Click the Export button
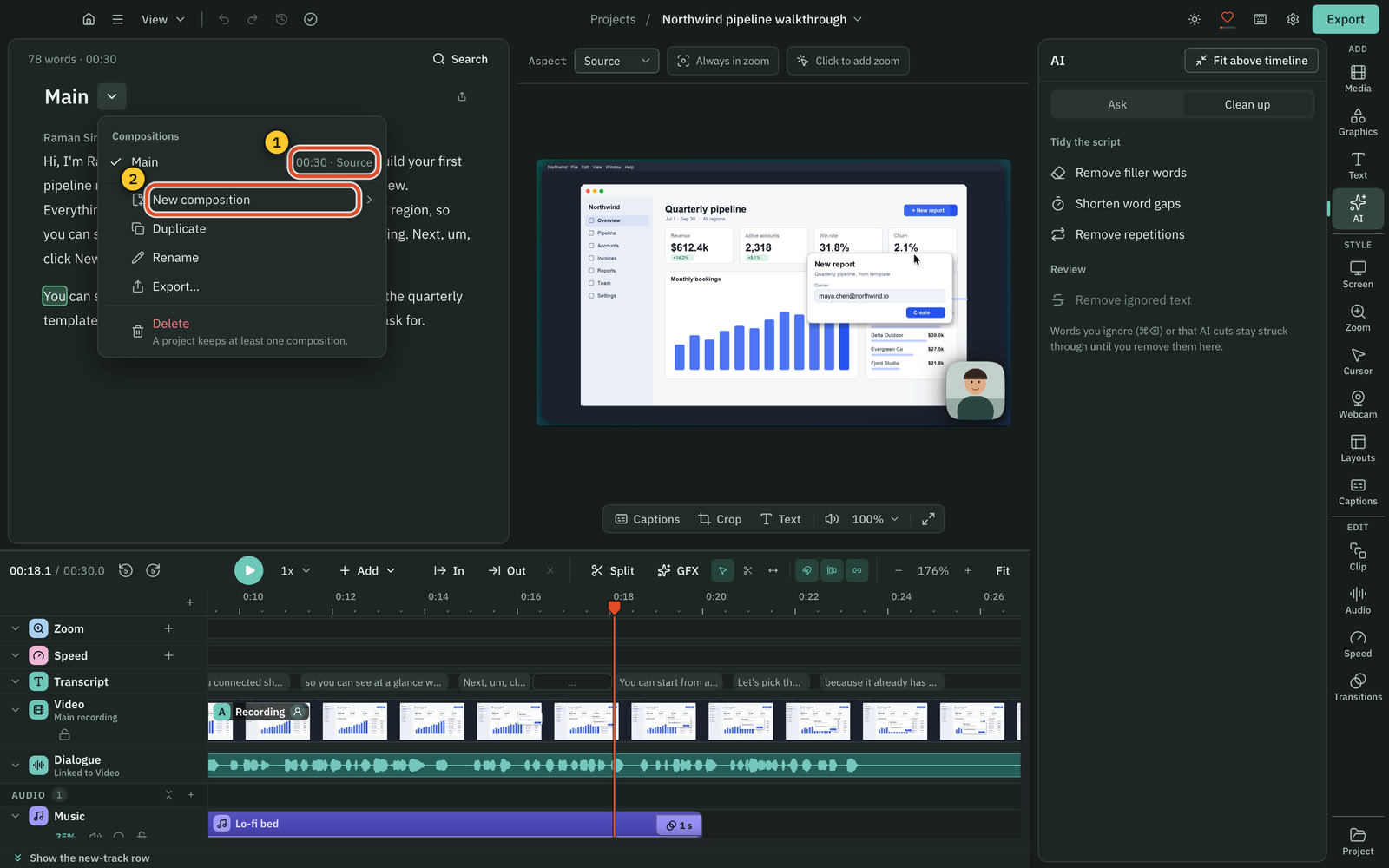 click(1346, 19)
